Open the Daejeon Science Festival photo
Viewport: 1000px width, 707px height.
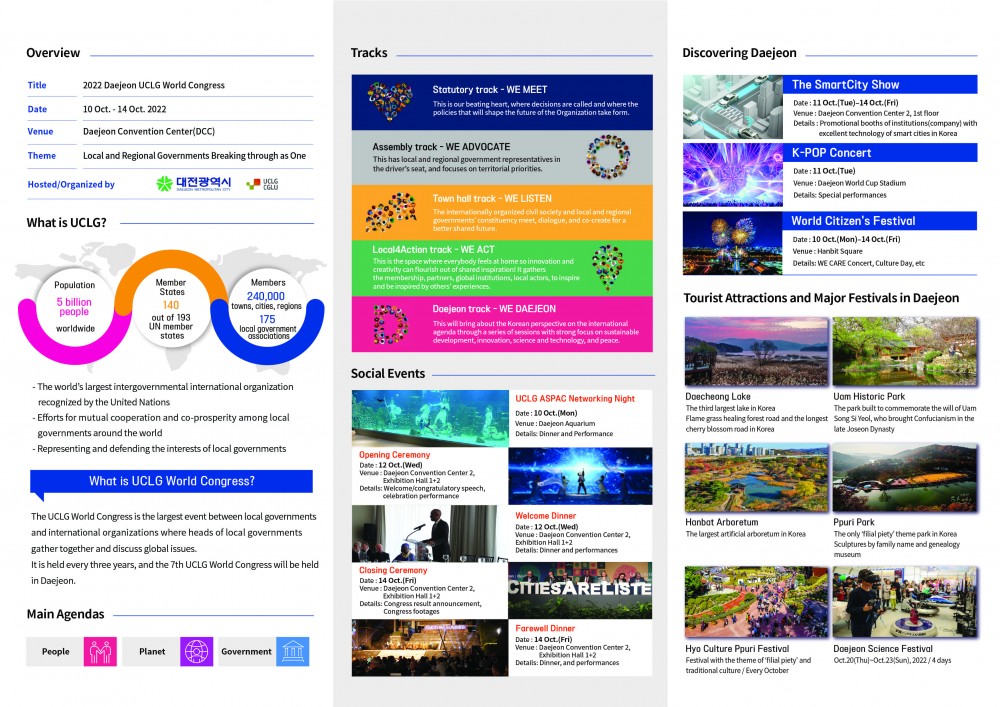point(905,602)
